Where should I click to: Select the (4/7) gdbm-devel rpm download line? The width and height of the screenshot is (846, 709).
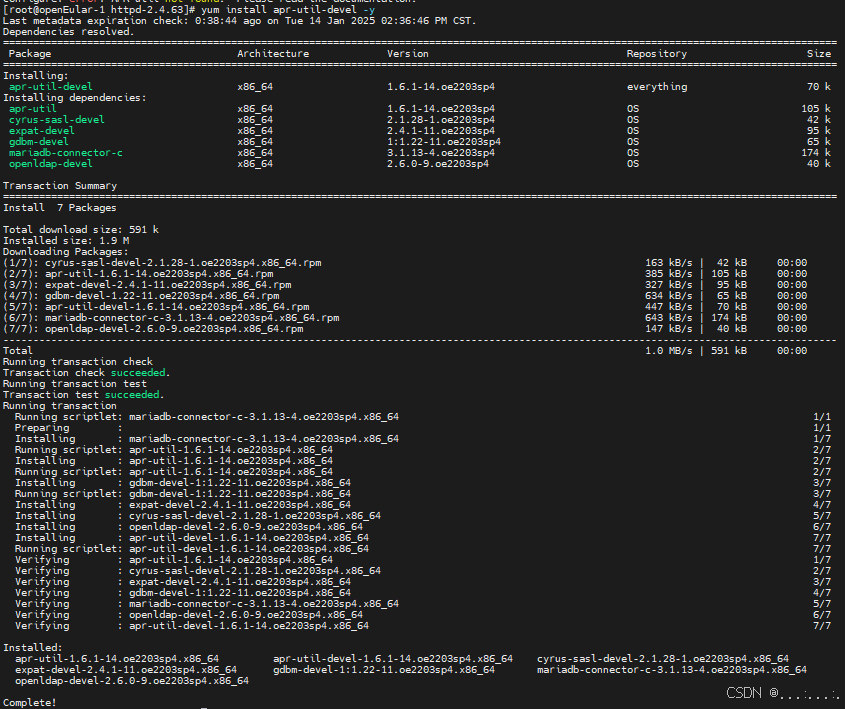(405, 296)
